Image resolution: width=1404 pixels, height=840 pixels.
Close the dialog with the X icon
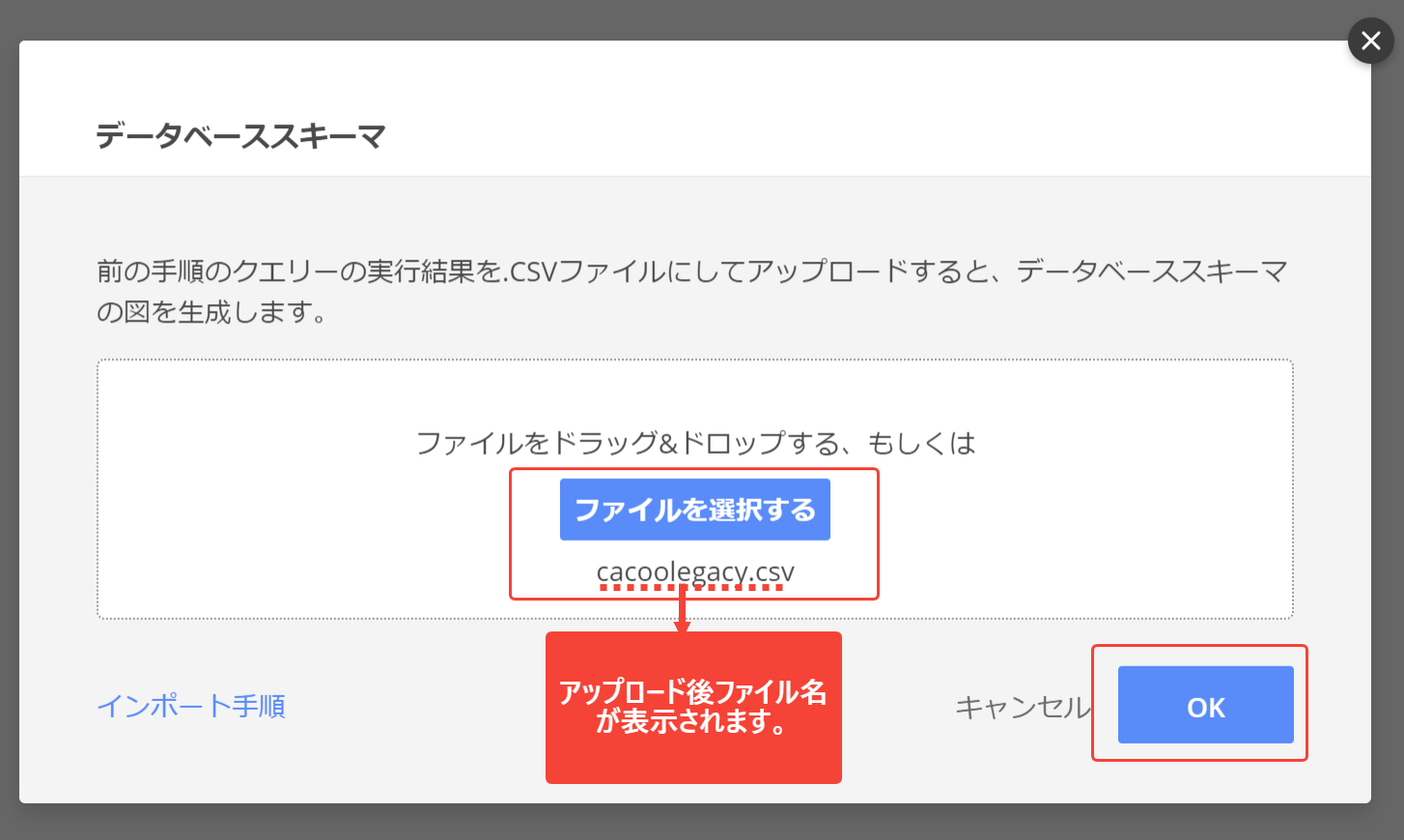click(1370, 41)
